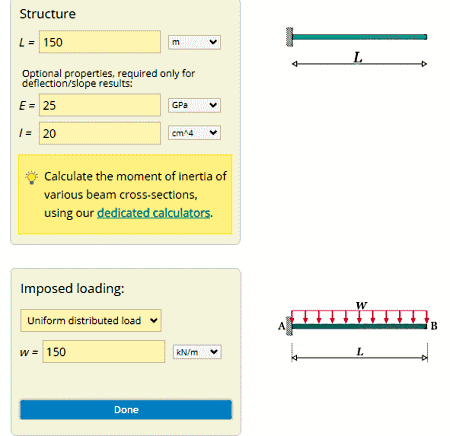Viewport: 450px width, 436px height.
Task: Expand the Uniform distributed load type selector
Action: pyautogui.click(x=91, y=320)
